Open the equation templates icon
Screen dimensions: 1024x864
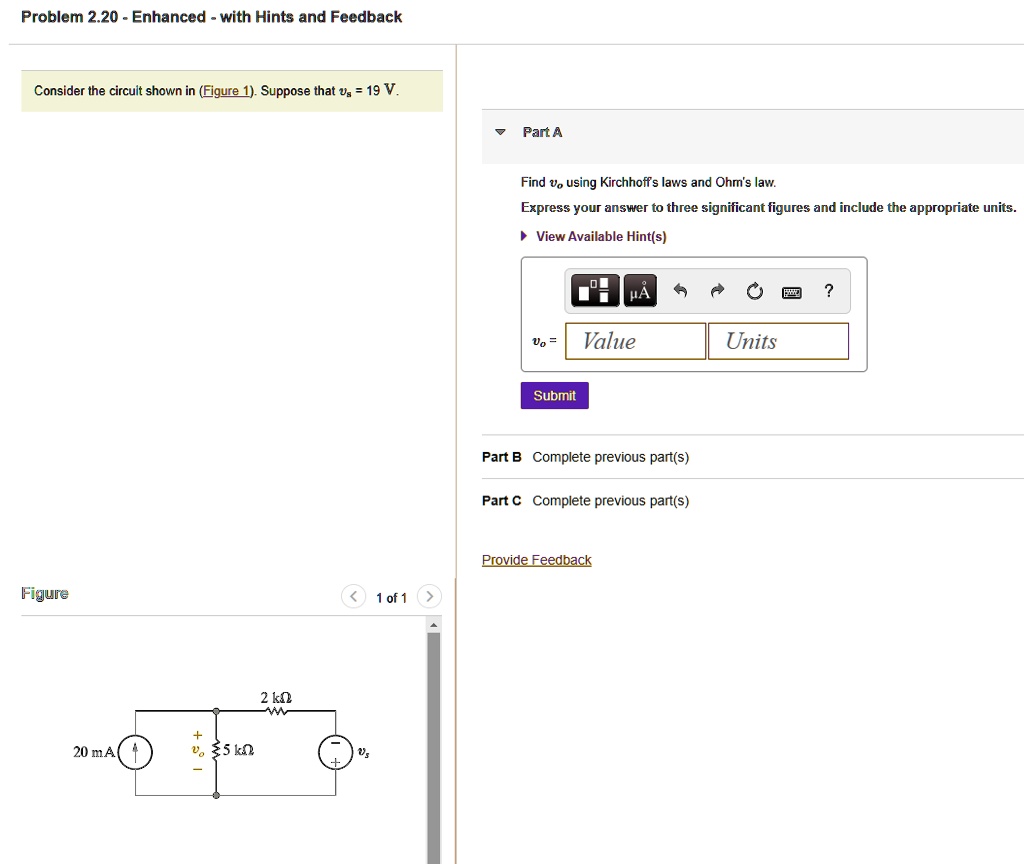(x=594, y=290)
